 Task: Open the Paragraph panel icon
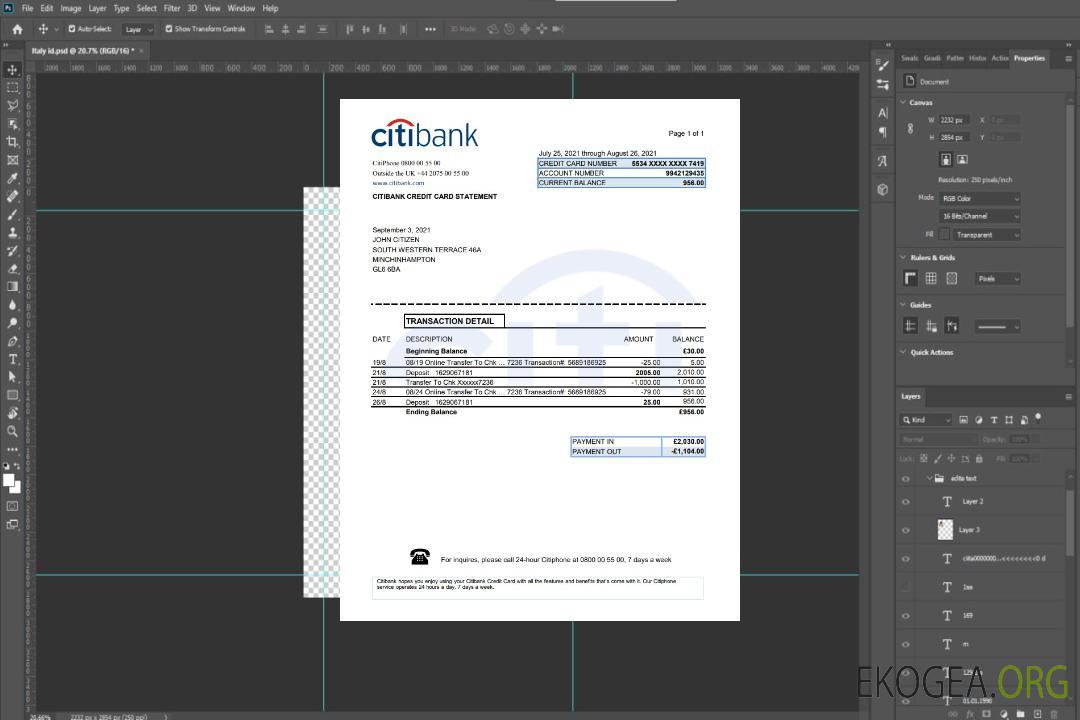(x=883, y=132)
